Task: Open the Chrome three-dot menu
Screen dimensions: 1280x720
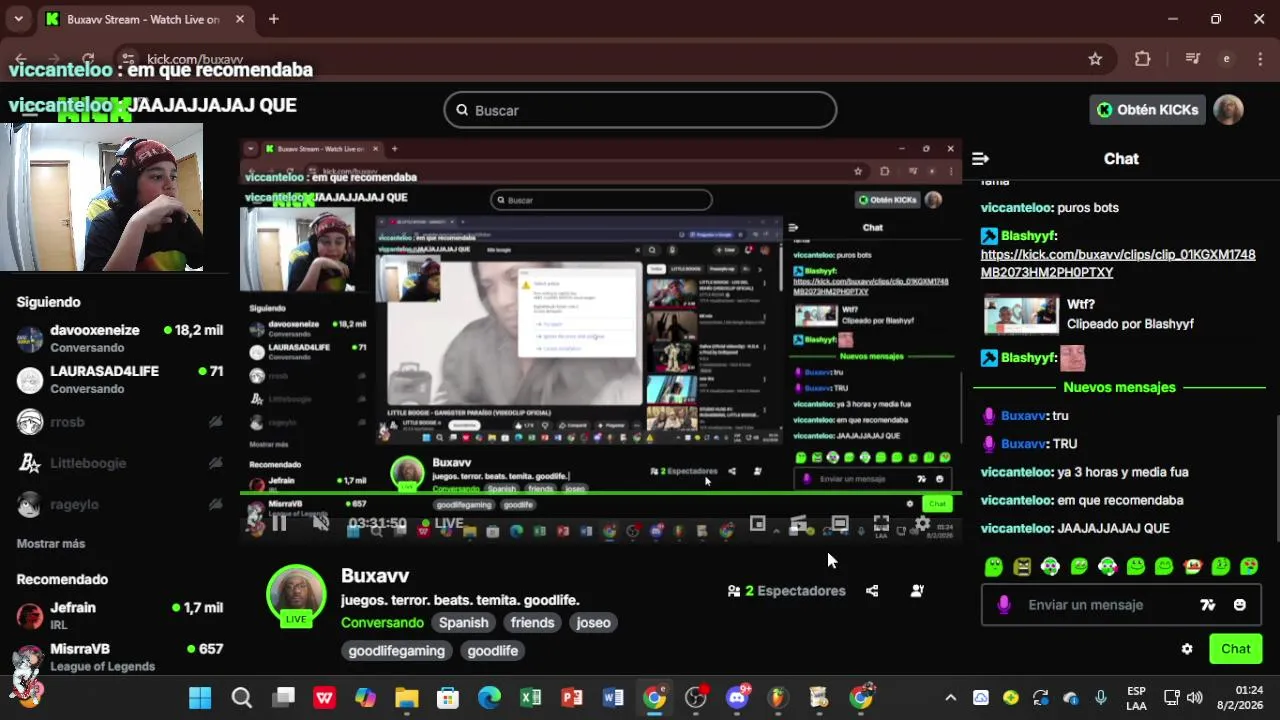Action: pos(1259,59)
